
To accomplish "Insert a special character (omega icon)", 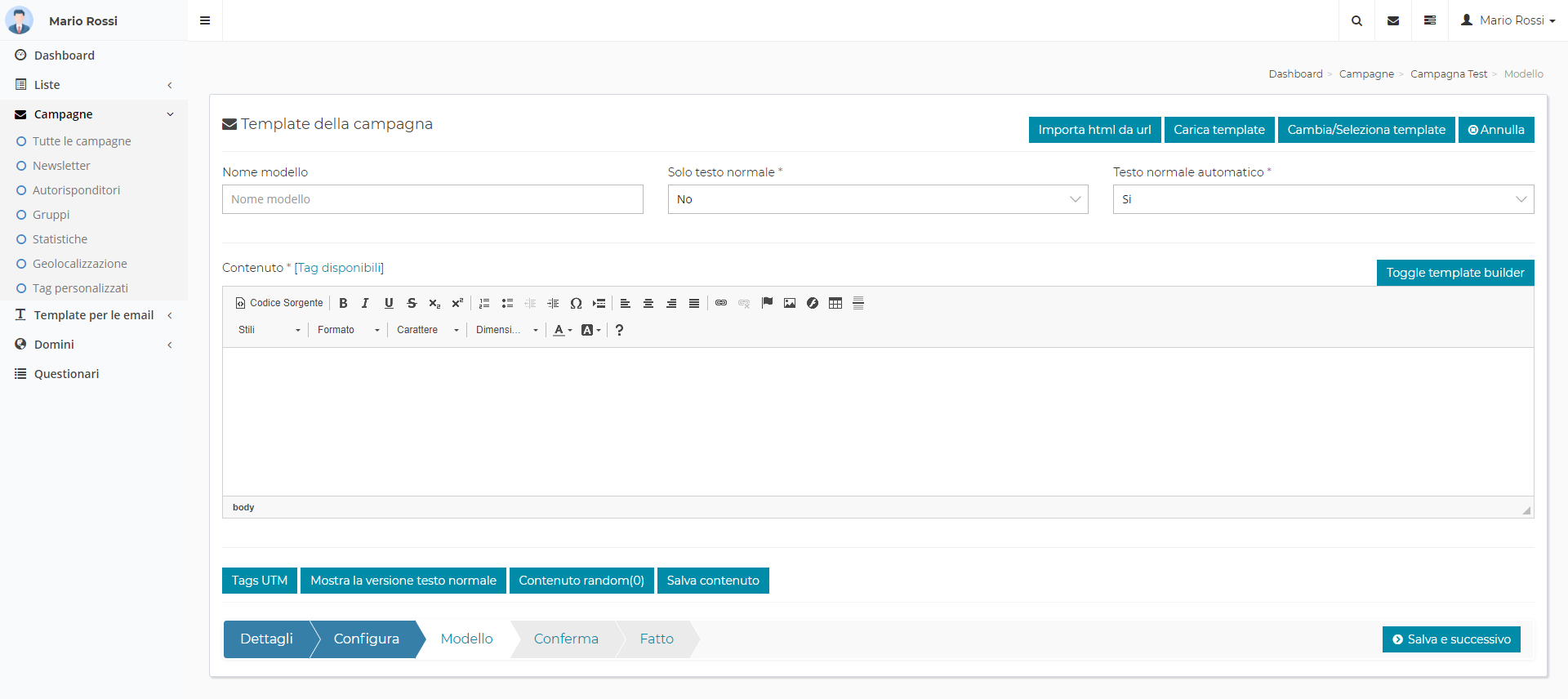I will tap(576, 303).
